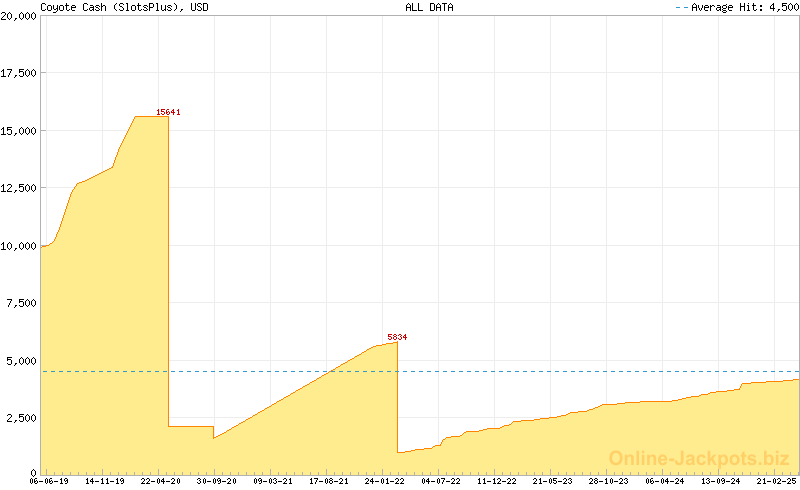
Task: Select the 10,000 y-axis label
Action: coord(20,246)
